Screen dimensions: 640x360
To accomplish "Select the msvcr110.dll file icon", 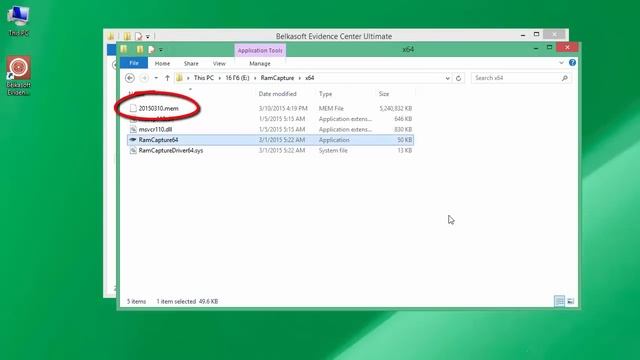I will (x=133, y=129).
